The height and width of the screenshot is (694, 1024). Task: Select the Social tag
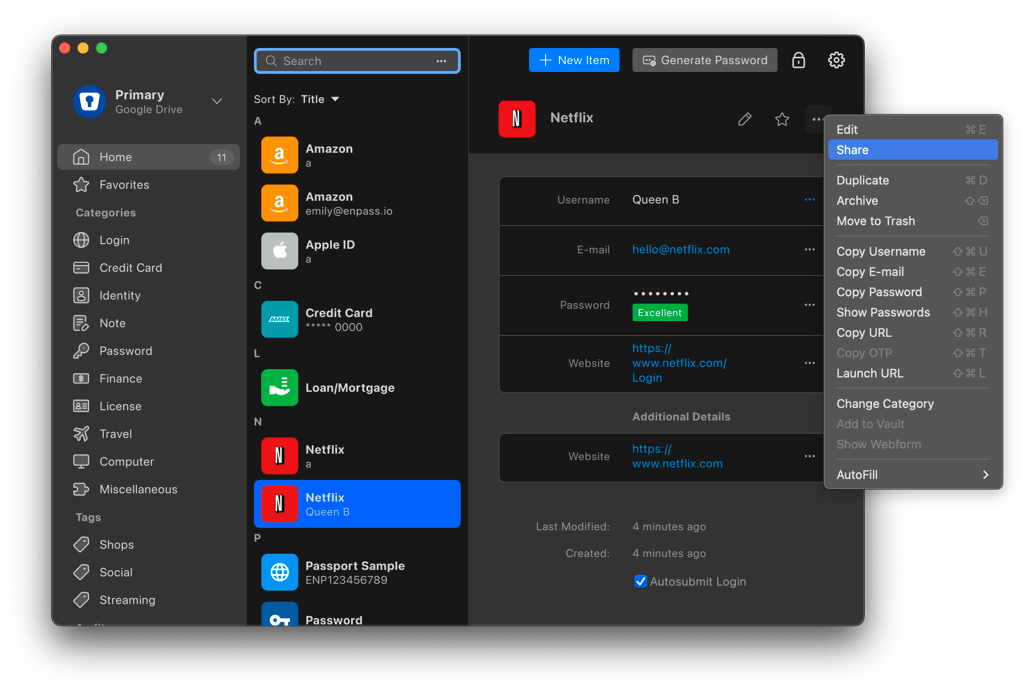[149, 573]
